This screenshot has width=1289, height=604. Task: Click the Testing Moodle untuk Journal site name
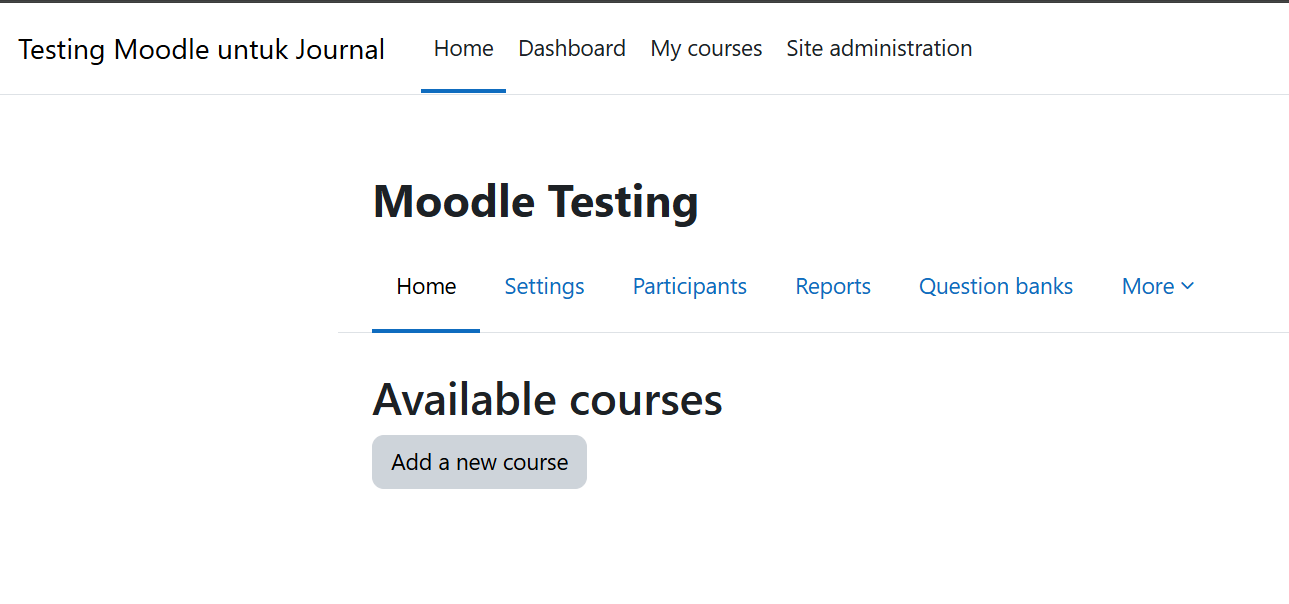point(201,49)
